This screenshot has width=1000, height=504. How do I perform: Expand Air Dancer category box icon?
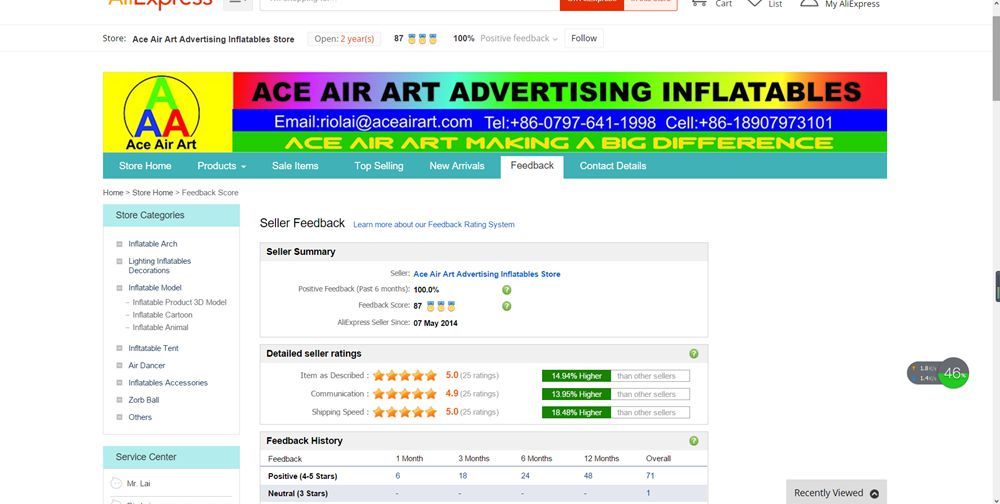pyautogui.click(x=119, y=366)
